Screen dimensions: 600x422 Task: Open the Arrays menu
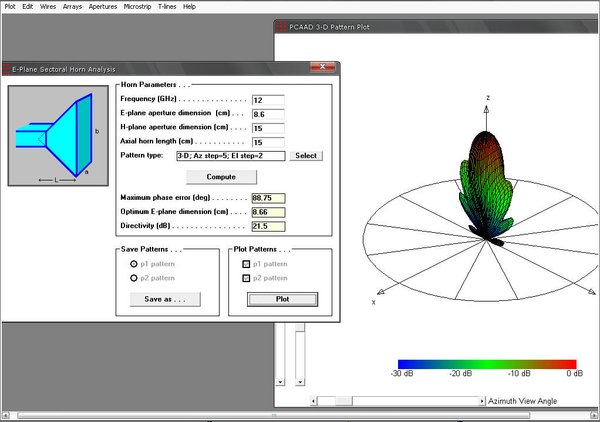point(72,7)
